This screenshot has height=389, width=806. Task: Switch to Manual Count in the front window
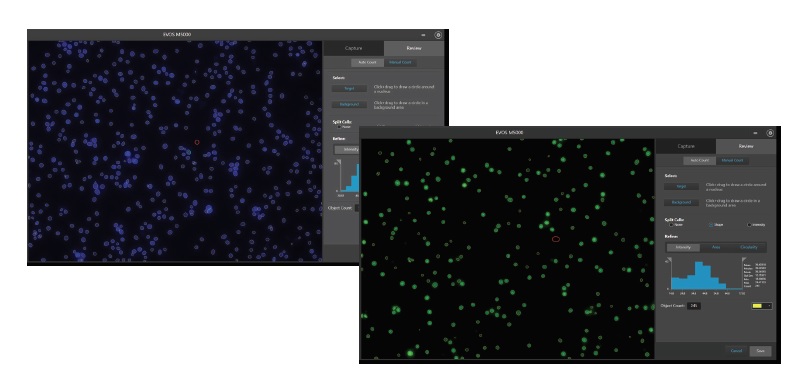[x=732, y=161]
